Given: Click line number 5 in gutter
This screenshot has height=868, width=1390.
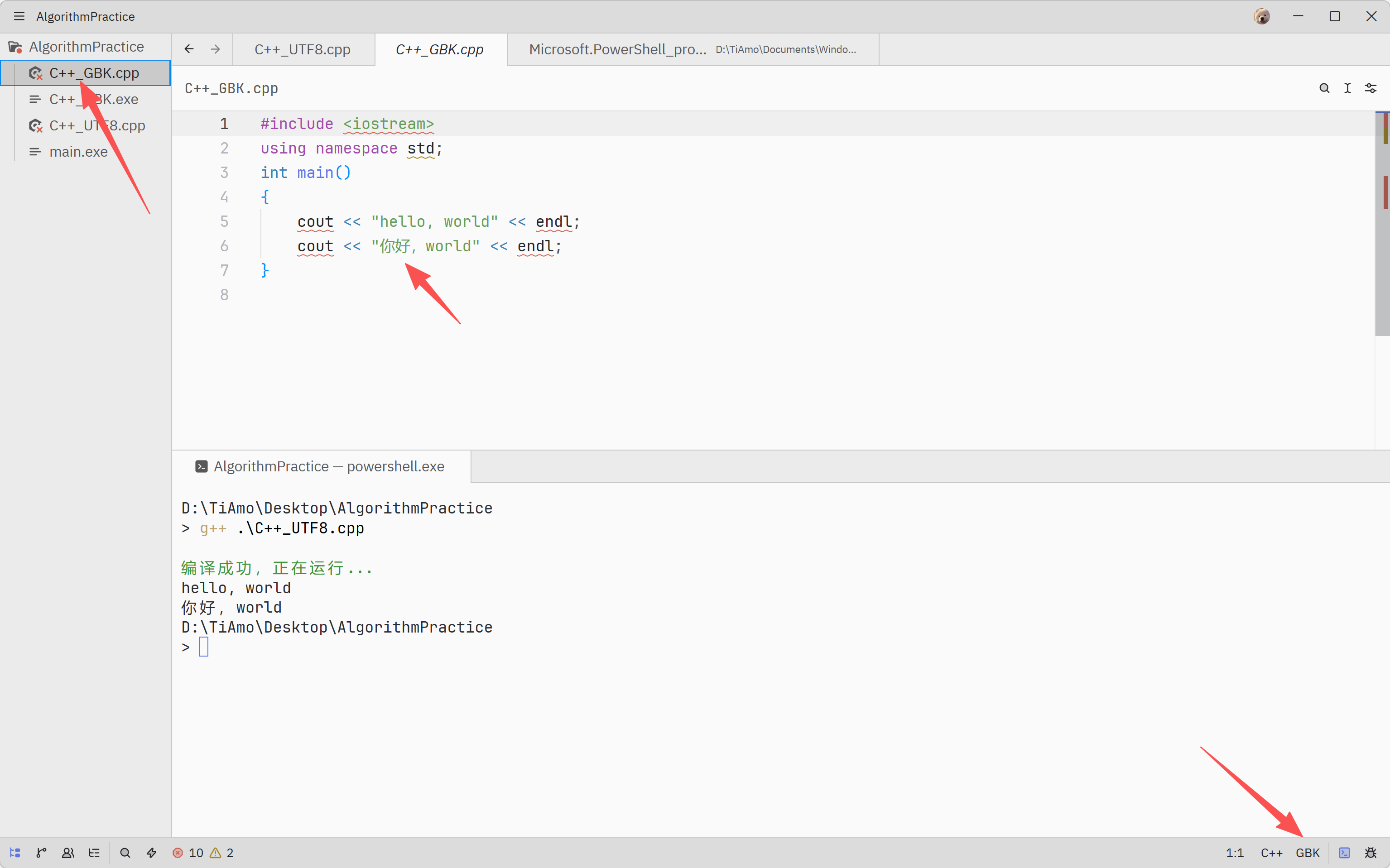Looking at the screenshot, I should coord(224,221).
